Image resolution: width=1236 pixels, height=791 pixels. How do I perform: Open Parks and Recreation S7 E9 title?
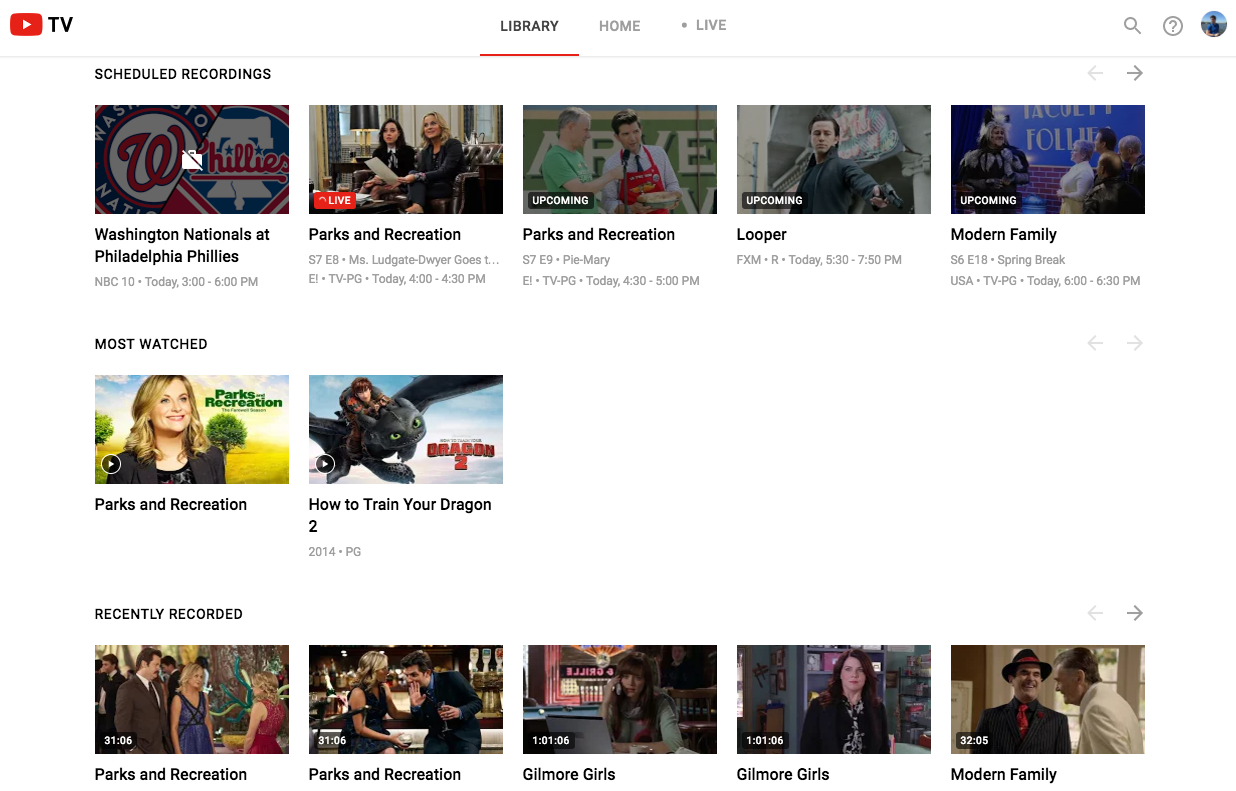tap(599, 234)
